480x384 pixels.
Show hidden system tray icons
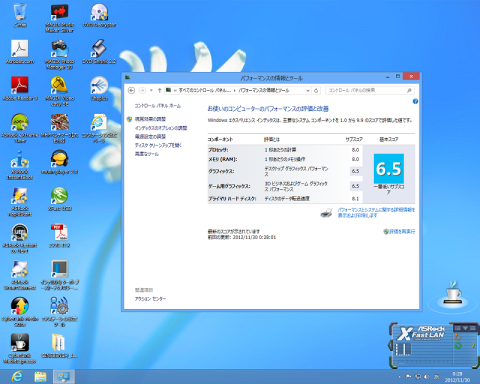coord(399,377)
